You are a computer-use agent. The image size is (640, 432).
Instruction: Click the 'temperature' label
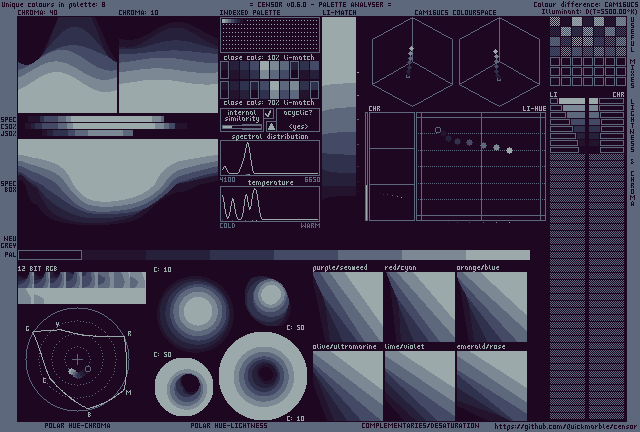tap(271, 182)
